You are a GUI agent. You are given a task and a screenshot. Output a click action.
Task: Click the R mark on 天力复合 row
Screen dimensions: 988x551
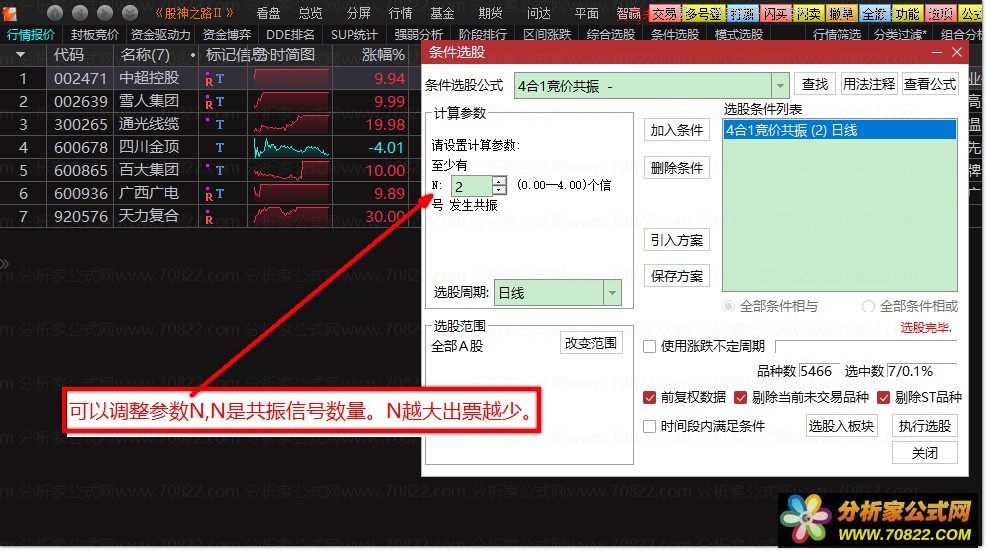click(x=209, y=219)
